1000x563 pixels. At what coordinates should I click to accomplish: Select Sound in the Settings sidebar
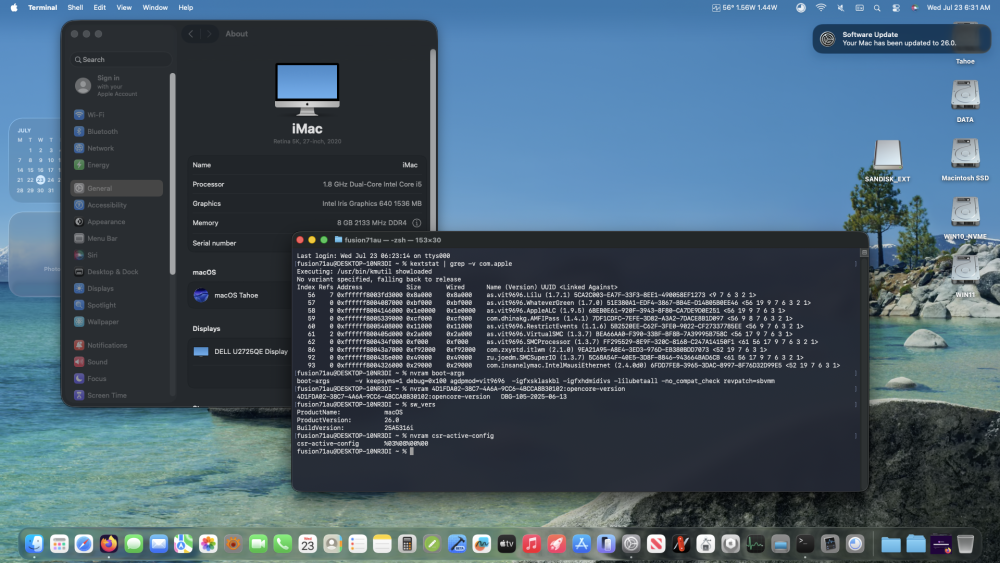click(116, 362)
